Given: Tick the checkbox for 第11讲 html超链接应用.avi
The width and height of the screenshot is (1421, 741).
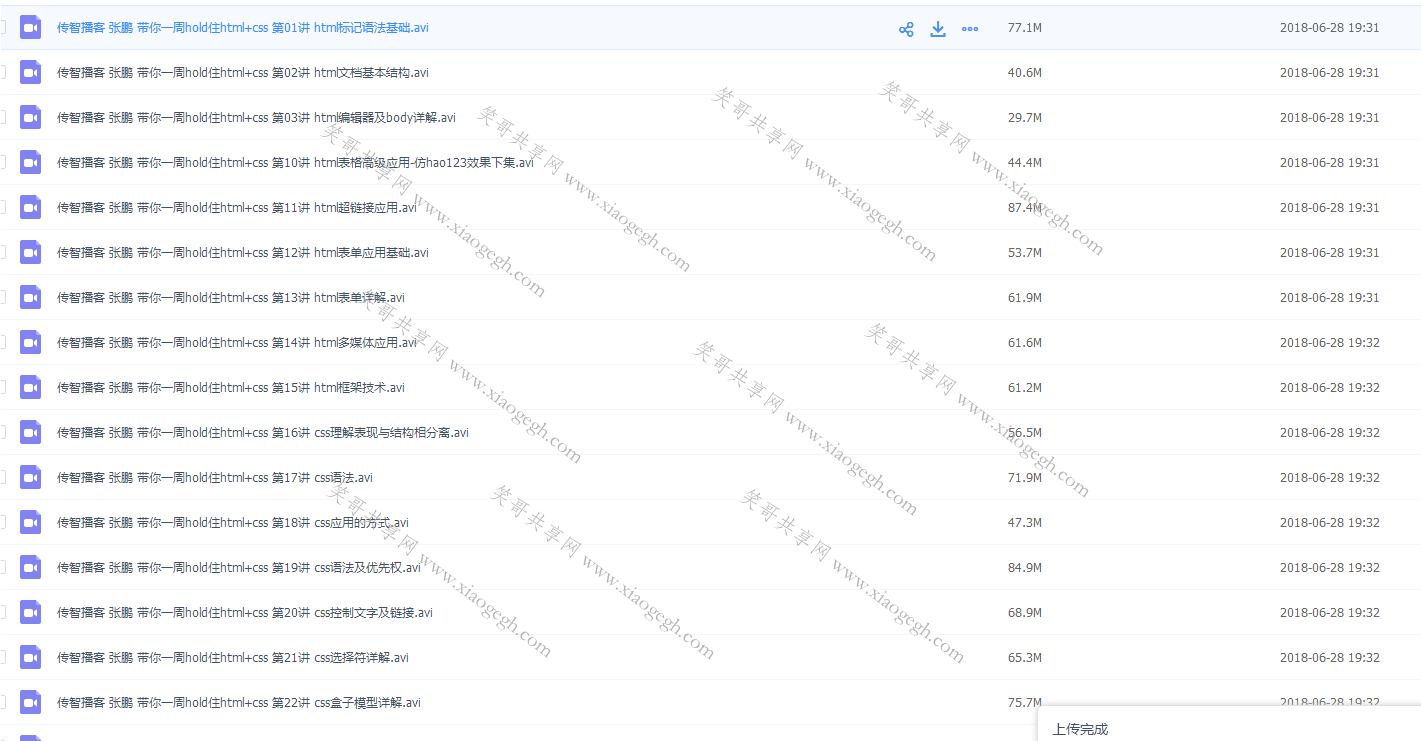Looking at the screenshot, I should coord(2,208).
